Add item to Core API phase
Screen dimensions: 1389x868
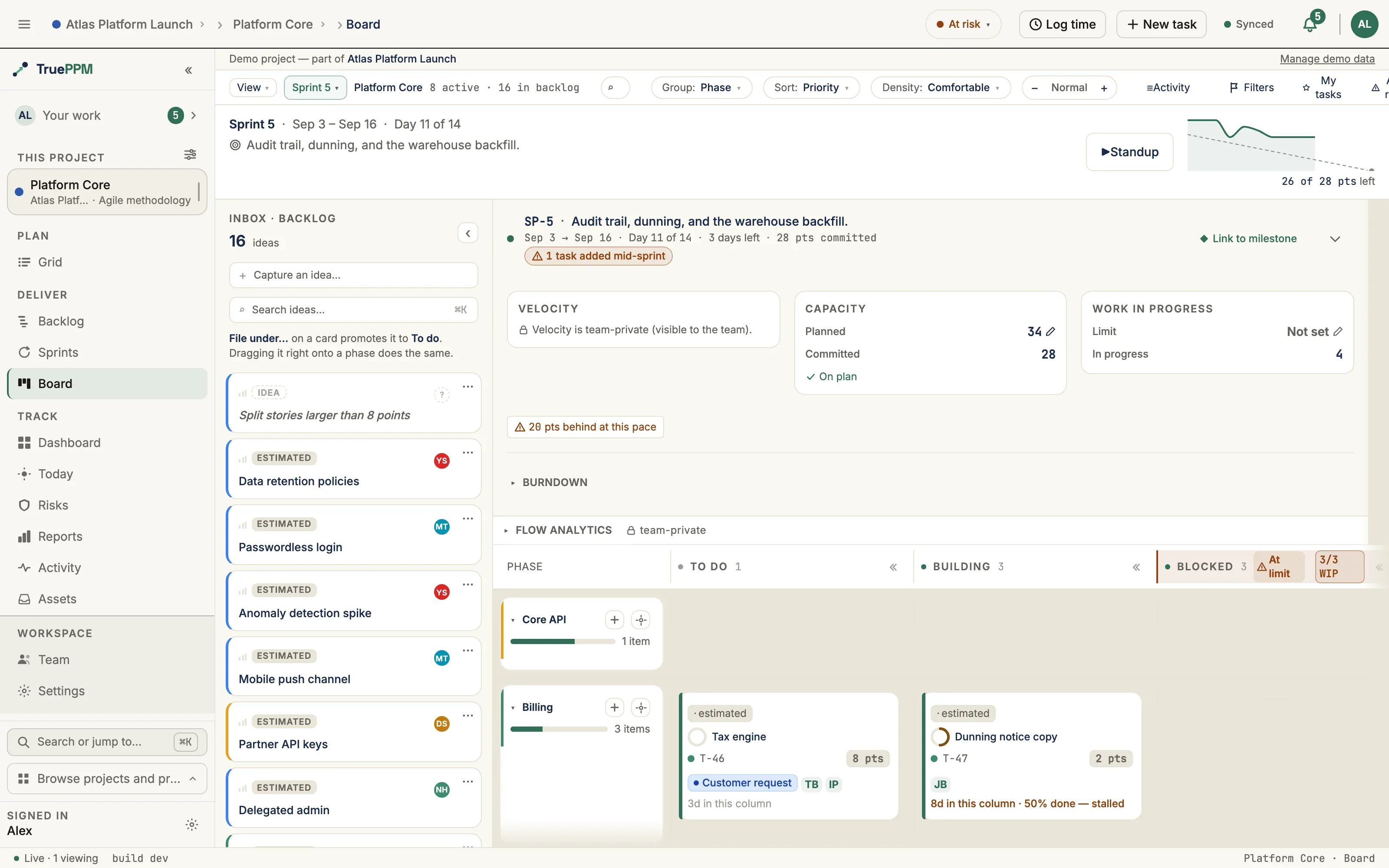click(x=614, y=619)
